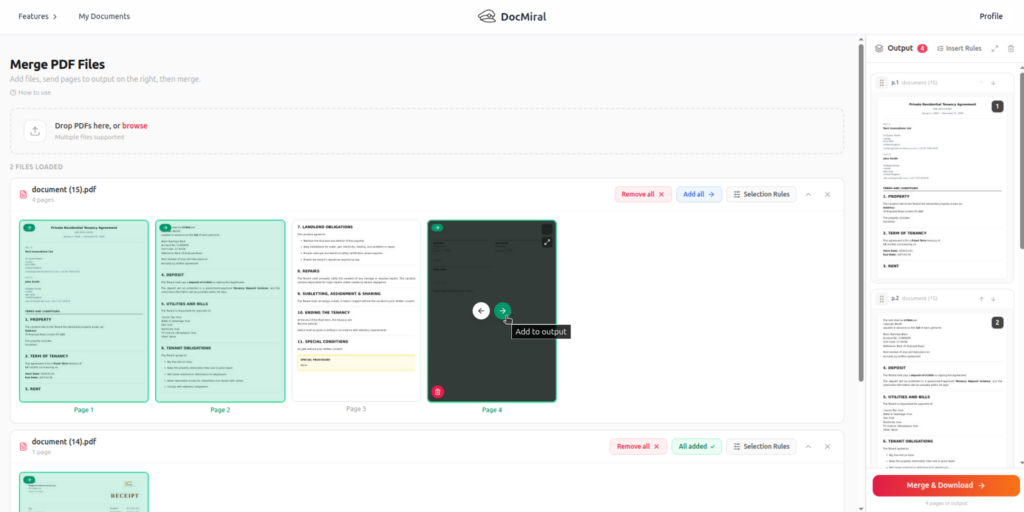
Task: Click the '2 FILES LOADED' label
Action: 37,167
